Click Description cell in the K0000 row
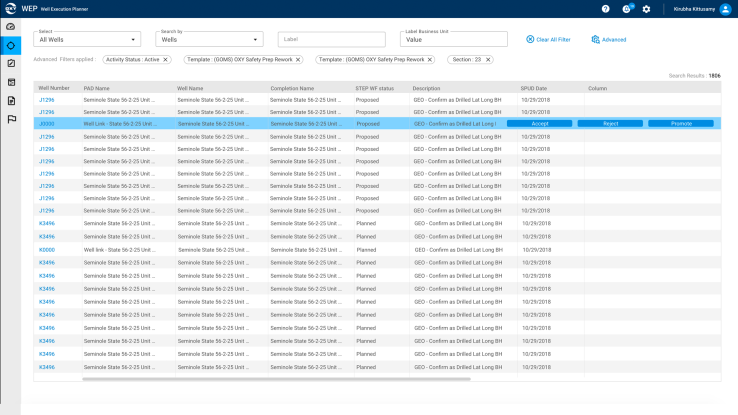This screenshot has height=415, width=738. pyautogui.click(x=458, y=250)
